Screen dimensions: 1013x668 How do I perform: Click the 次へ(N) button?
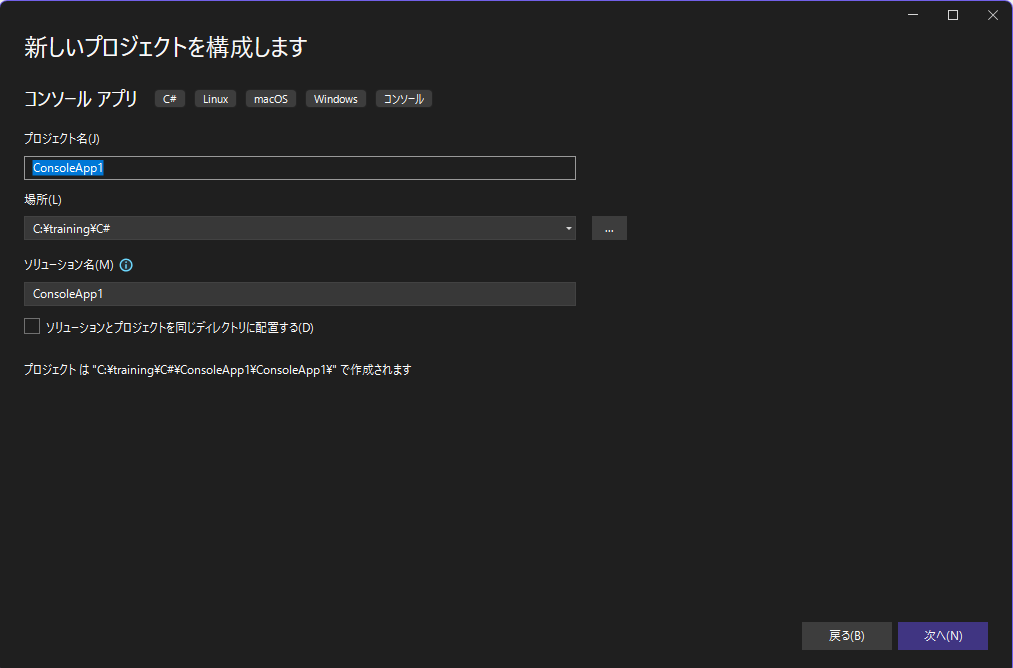click(942, 635)
